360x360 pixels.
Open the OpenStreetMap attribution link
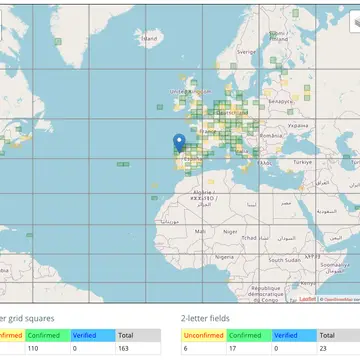tap(338, 299)
